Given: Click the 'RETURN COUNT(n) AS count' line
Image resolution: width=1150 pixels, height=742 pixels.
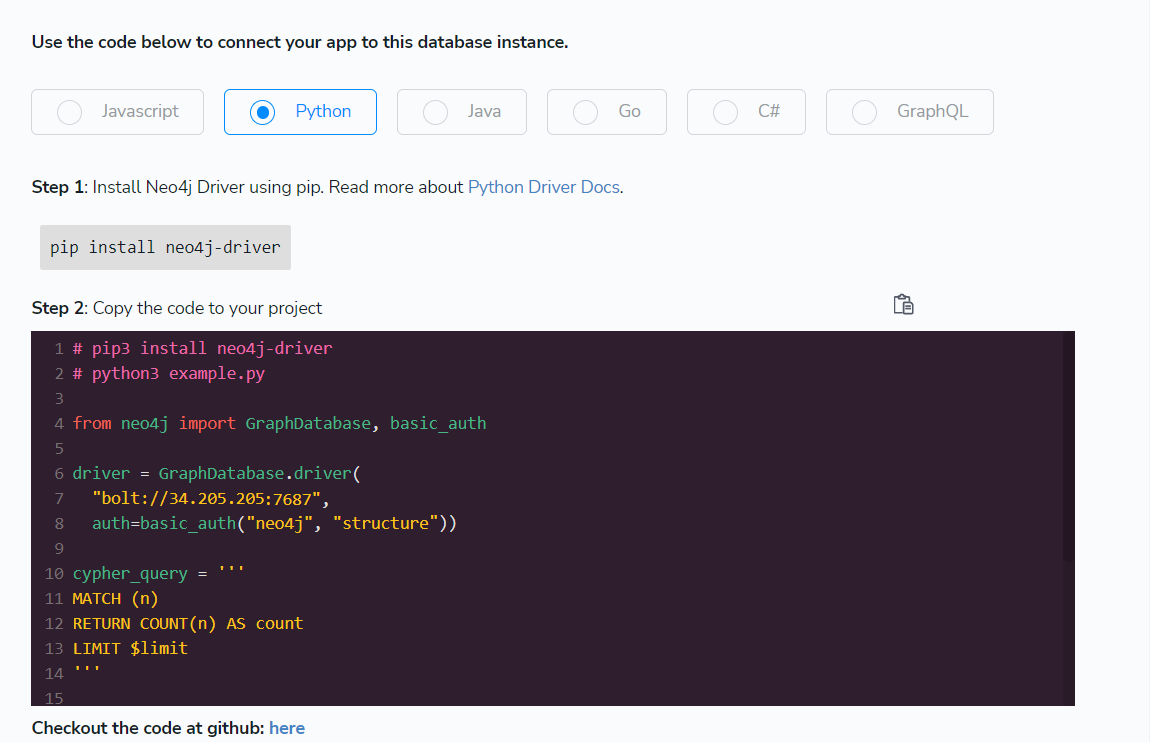Looking at the screenshot, I should [x=187, y=623].
